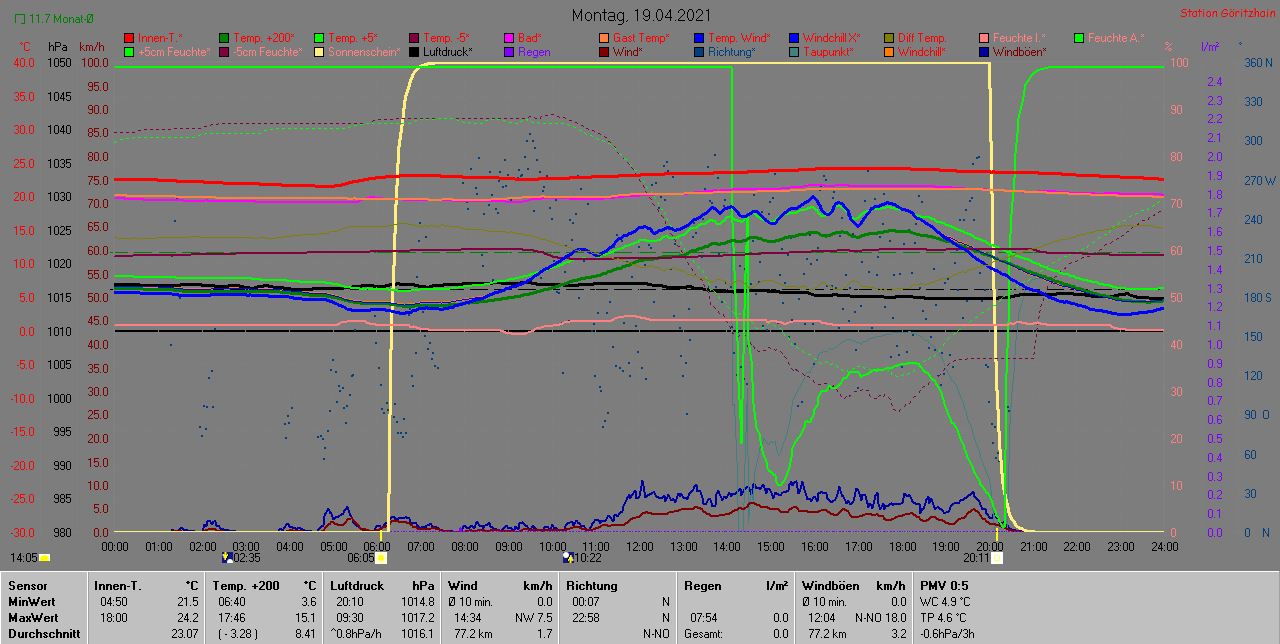This screenshot has height=644, width=1280.
Task: Click the moon icon at 02:35
Action: [x=227, y=558]
